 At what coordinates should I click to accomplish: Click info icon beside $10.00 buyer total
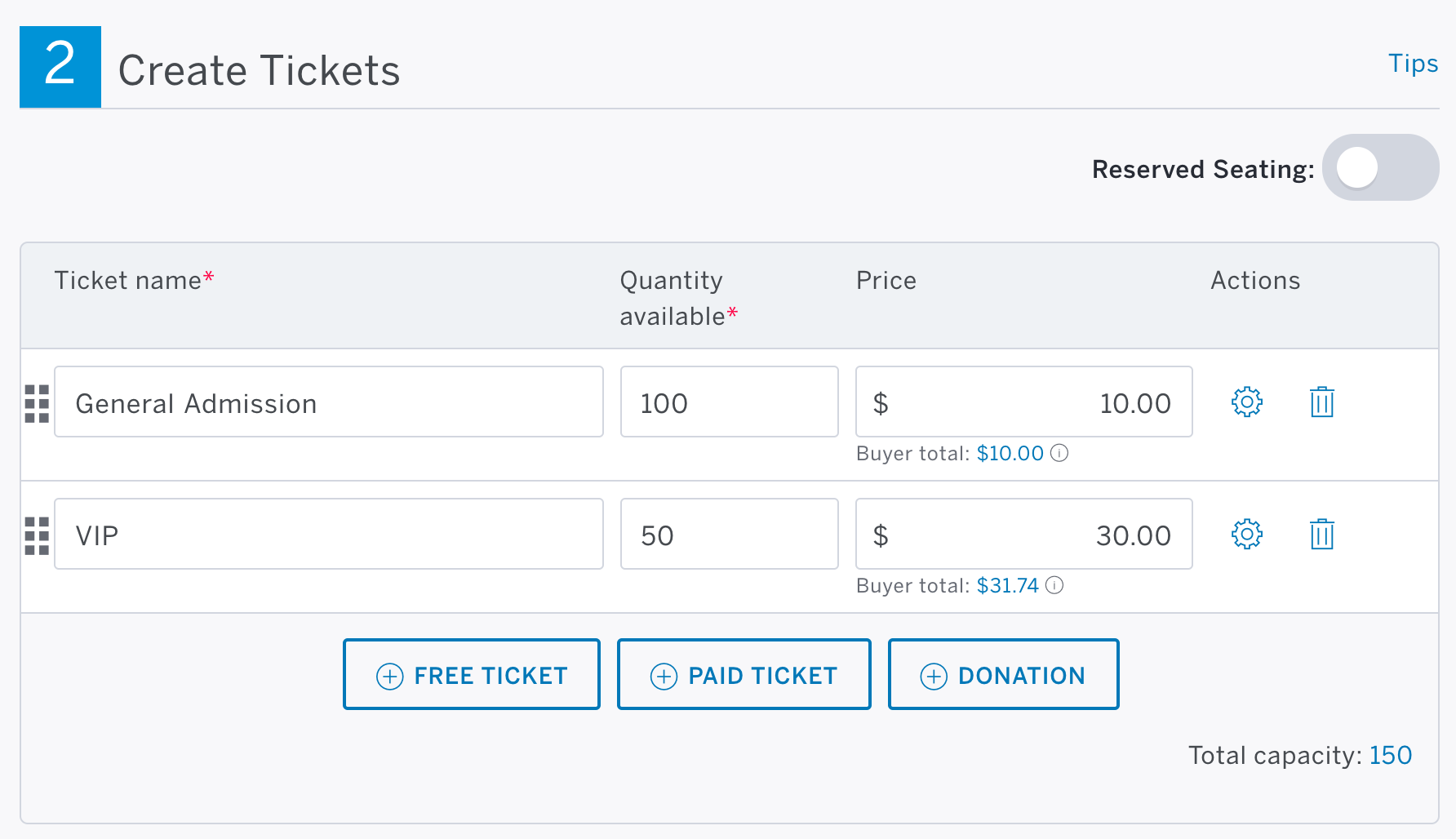coord(1059,453)
